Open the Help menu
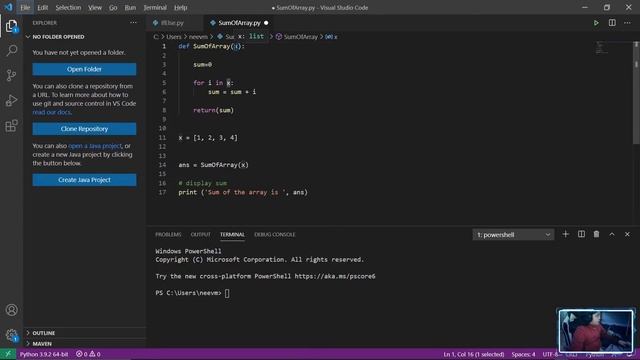640x360 pixels. pos(180,7)
